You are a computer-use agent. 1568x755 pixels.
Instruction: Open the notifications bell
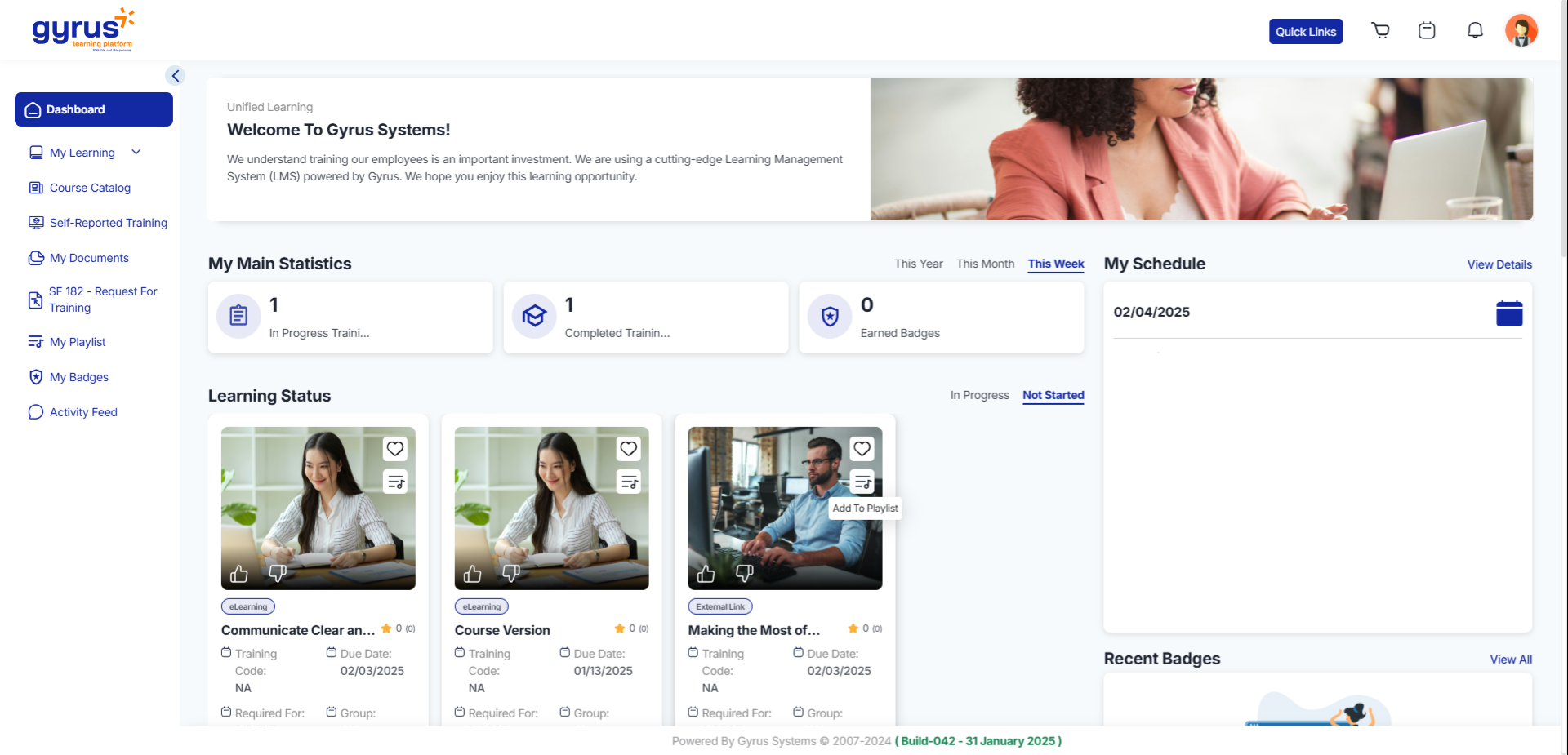click(1474, 31)
